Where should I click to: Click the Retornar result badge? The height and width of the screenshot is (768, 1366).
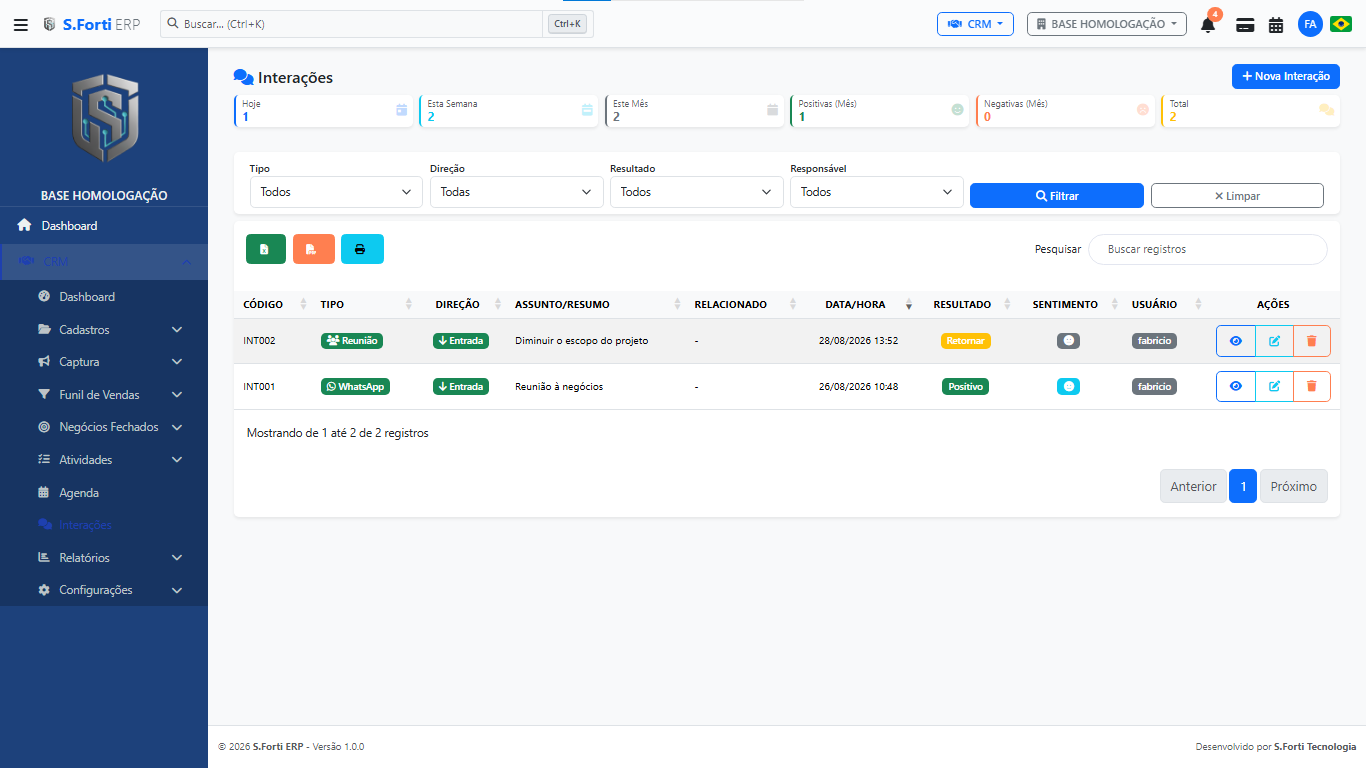pos(966,341)
